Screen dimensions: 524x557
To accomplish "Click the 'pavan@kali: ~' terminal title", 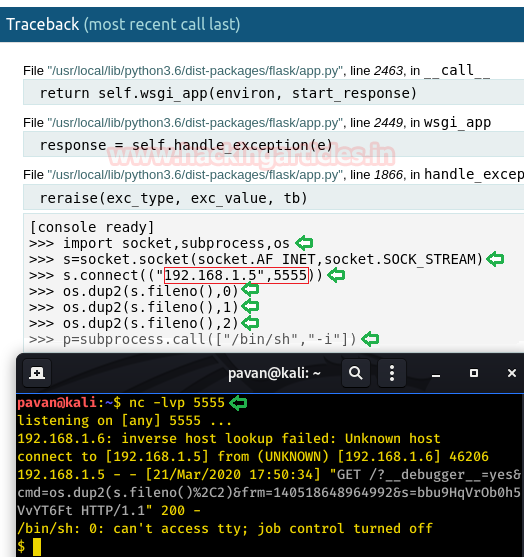I will point(274,373).
